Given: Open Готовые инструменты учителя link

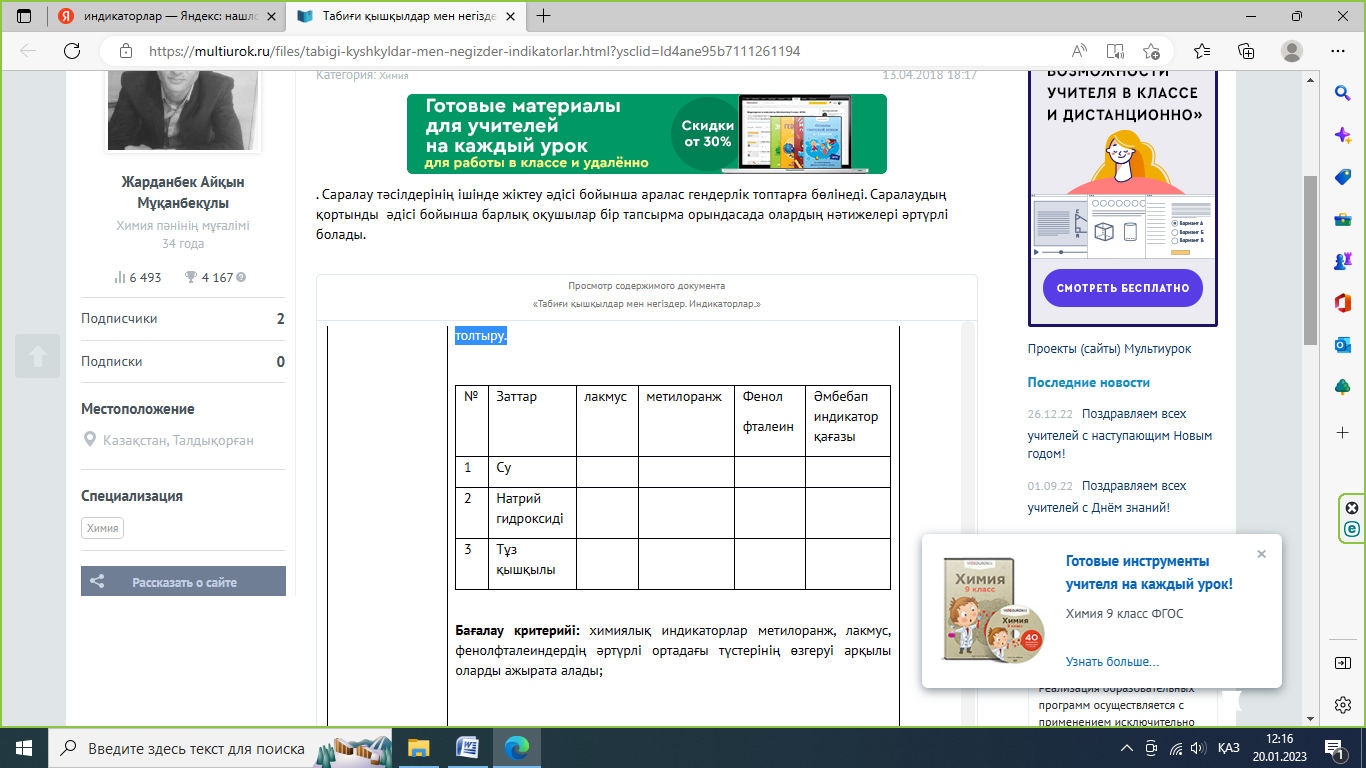Looking at the screenshot, I should 1149,573.
